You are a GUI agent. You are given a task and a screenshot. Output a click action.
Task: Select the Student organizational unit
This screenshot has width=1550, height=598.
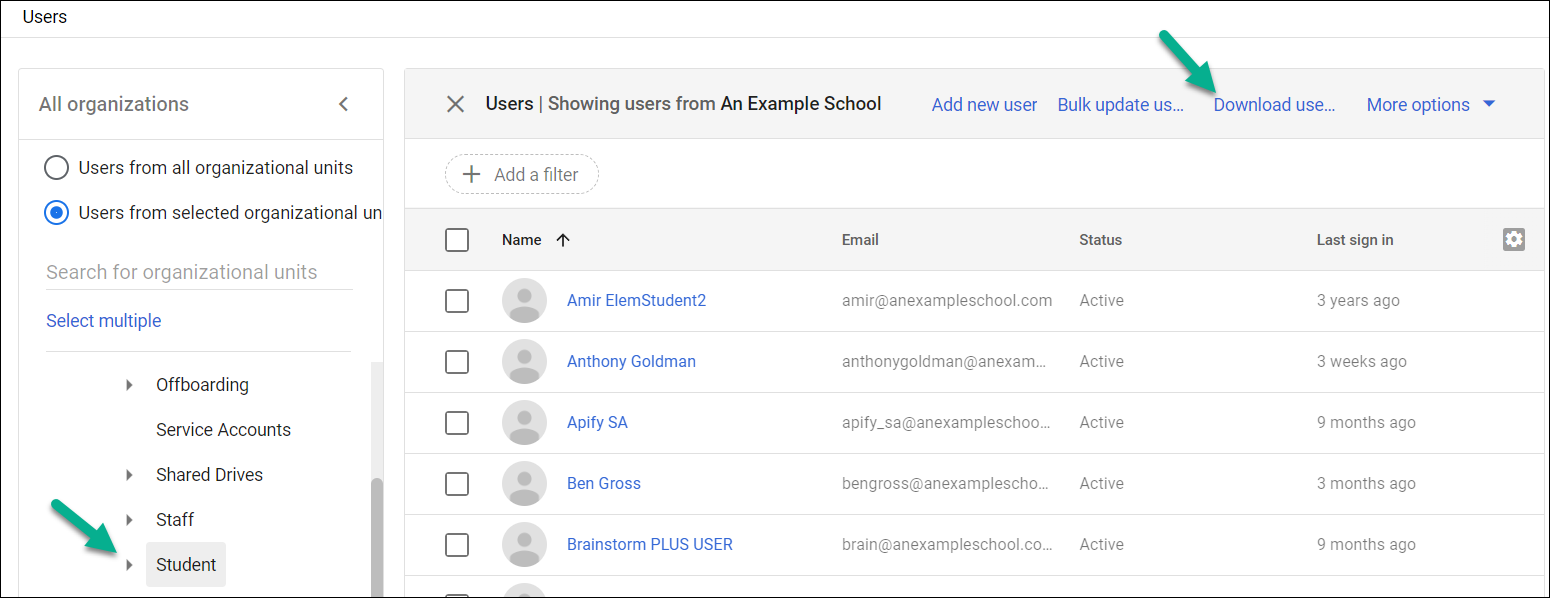(x=186, y=565)
